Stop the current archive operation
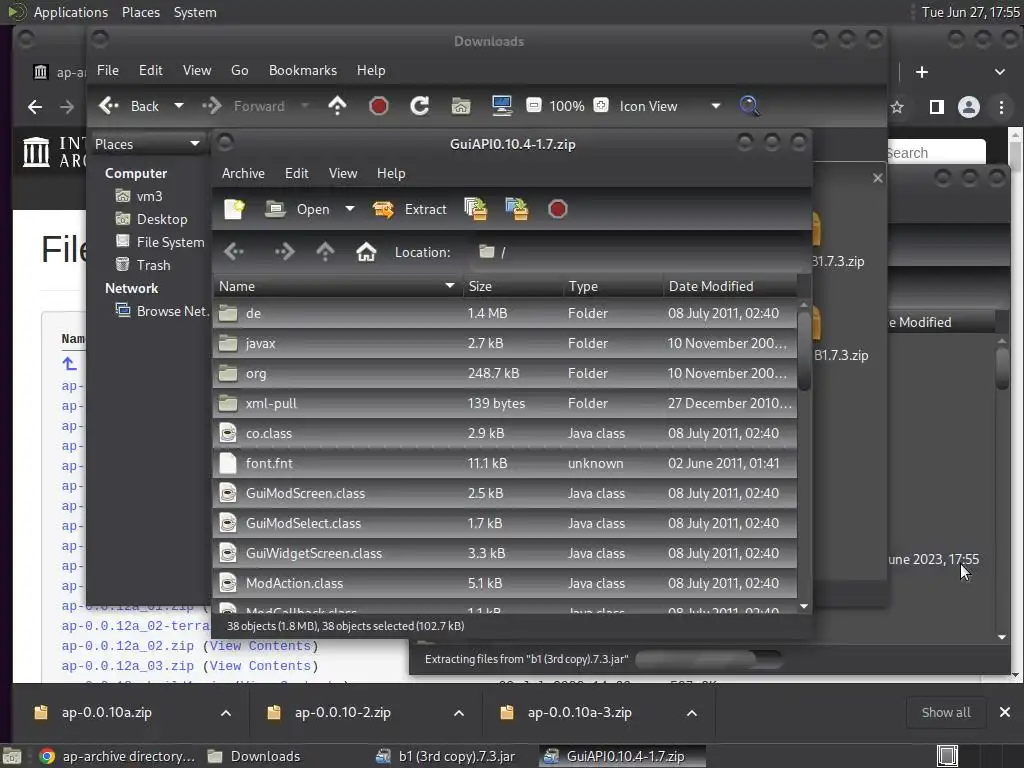Image resolution: width=1024 pixels, height=768 pixels. (x=558, y=210)
